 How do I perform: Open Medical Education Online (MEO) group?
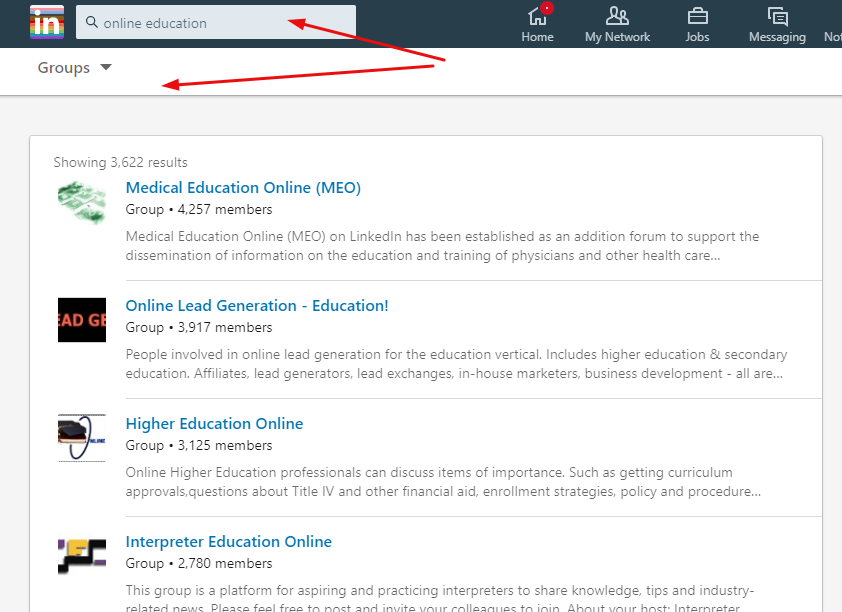click(x=243, y=188)
